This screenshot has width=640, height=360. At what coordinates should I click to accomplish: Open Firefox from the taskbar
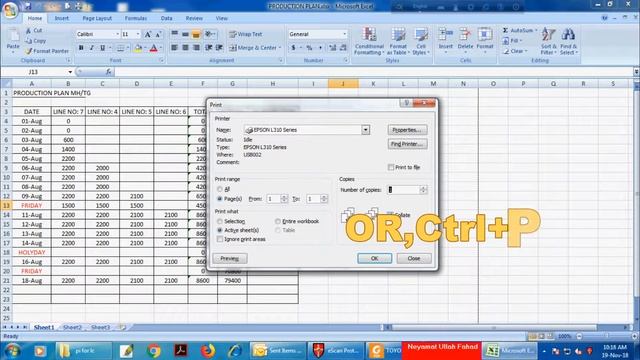click(x=208, y=351)
